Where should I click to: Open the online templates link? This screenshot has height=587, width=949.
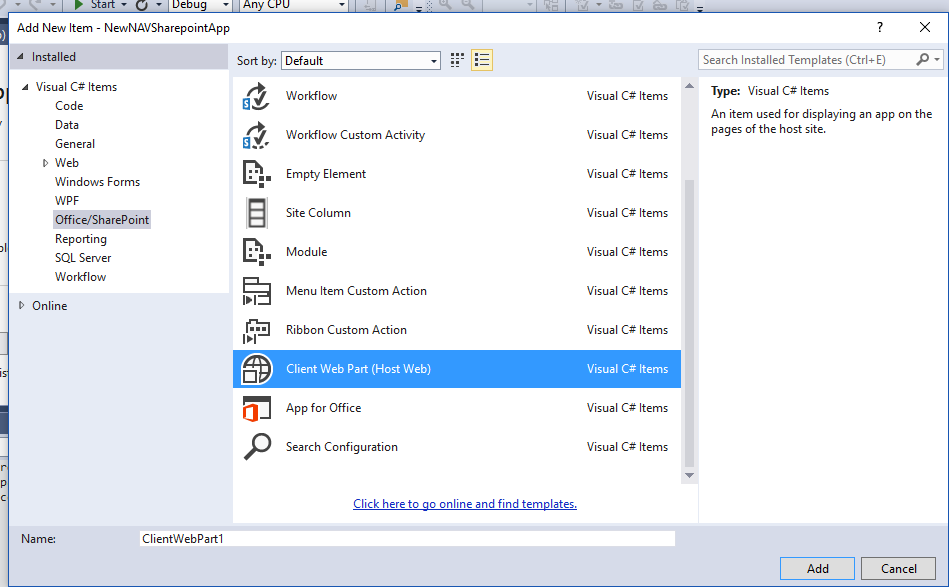(465, 503)
